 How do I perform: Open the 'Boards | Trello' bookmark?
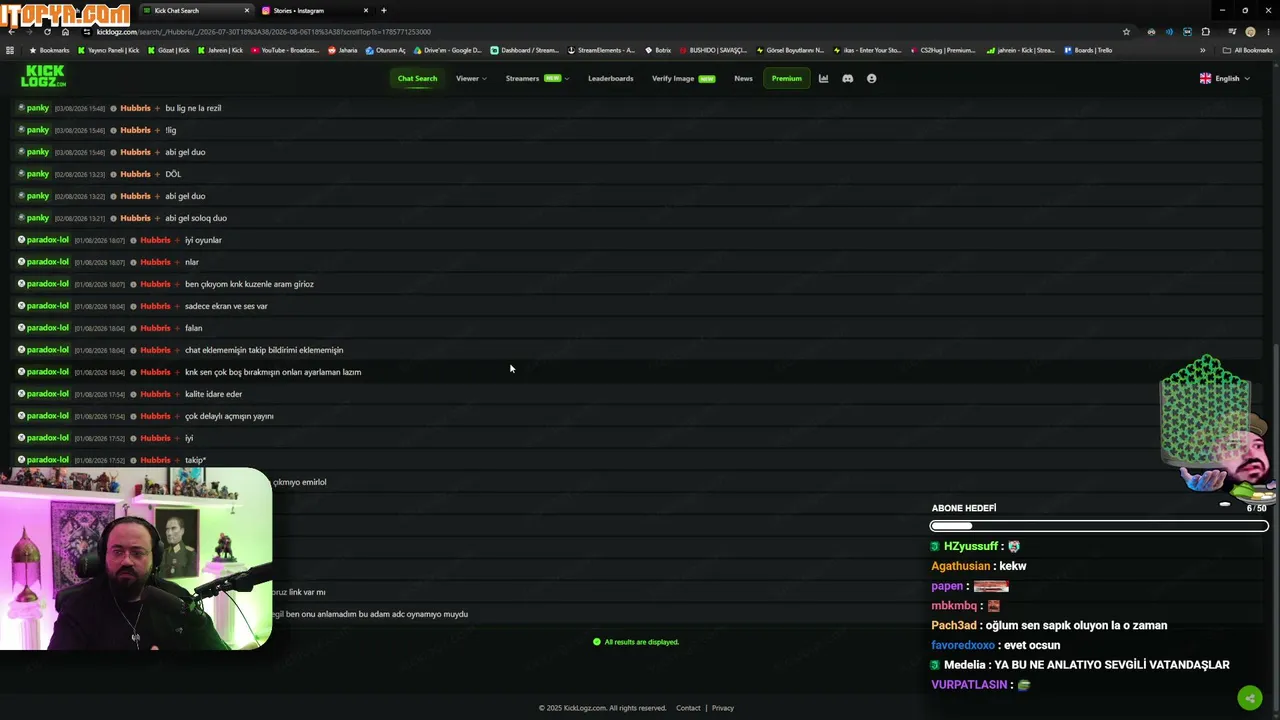(x=1088, y=50)
